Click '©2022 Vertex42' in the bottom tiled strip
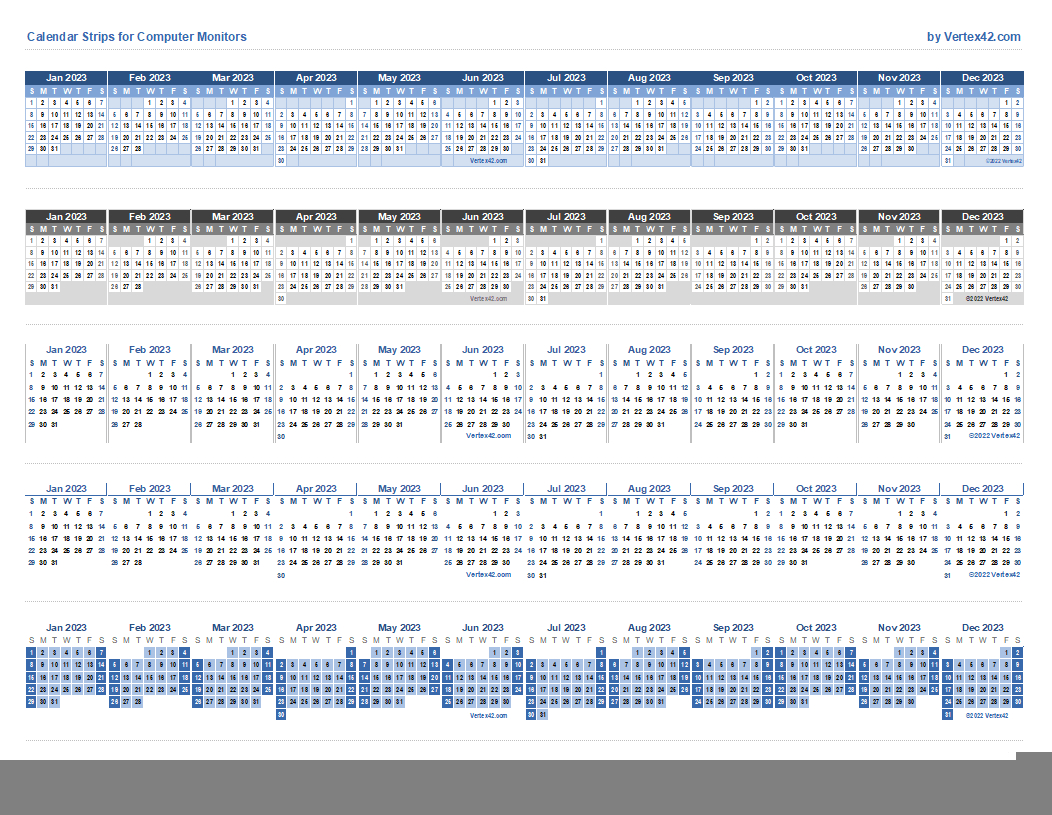Image resolution: width=1052 pixels, height=815 pixels. [x=987, y=716]
